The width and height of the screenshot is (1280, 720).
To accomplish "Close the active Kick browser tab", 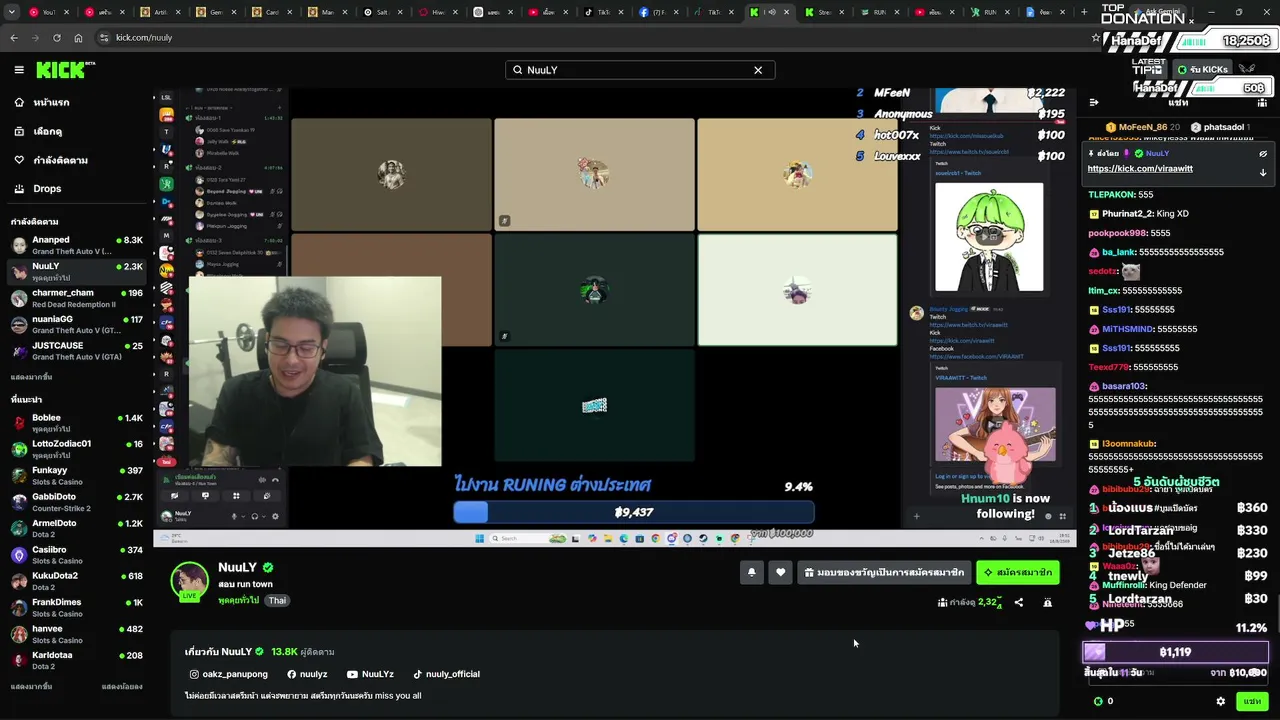I will 786,12.
